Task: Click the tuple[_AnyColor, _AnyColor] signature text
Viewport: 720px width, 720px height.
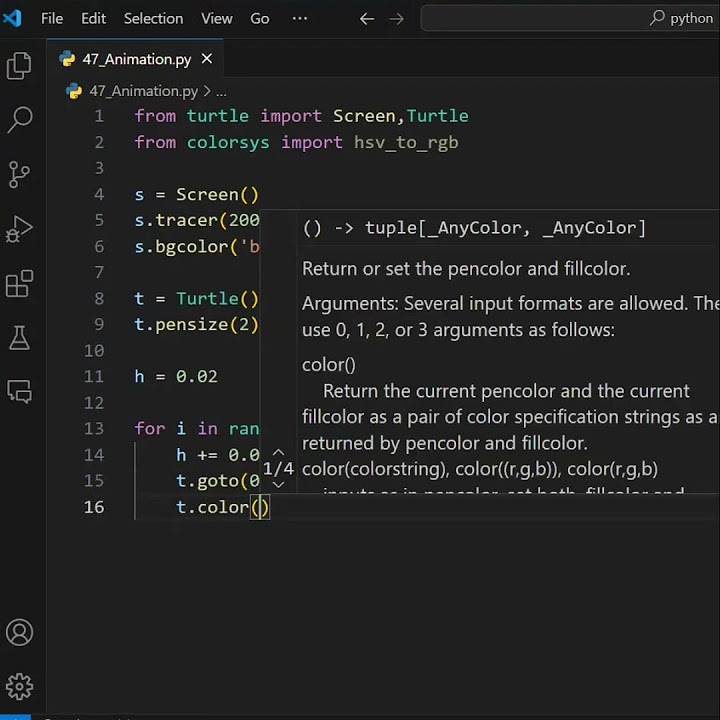Action: [505, 228]
